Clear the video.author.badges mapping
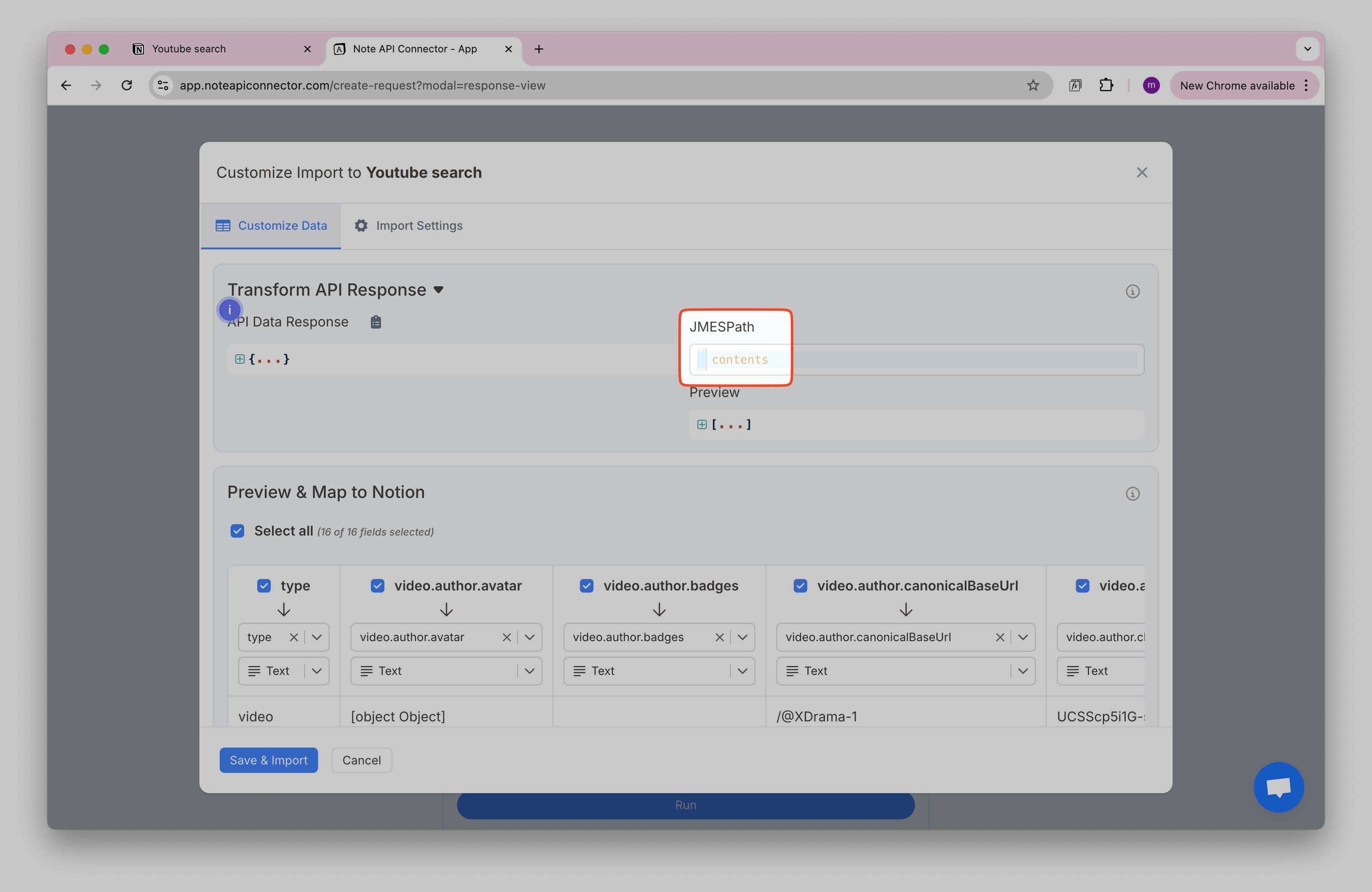This screenshot has width=1372, height=892. pos(719,637)
